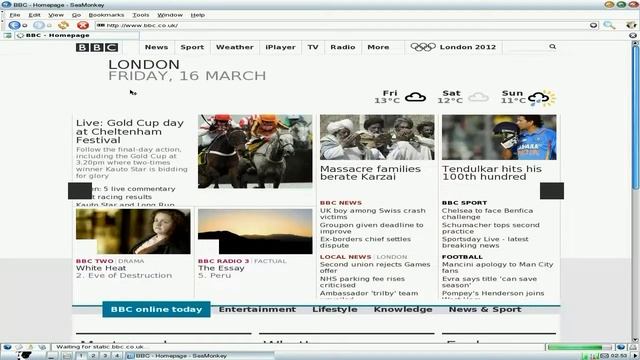Open the Tendulkar cricket photo thumbnail

click(499, 137)
